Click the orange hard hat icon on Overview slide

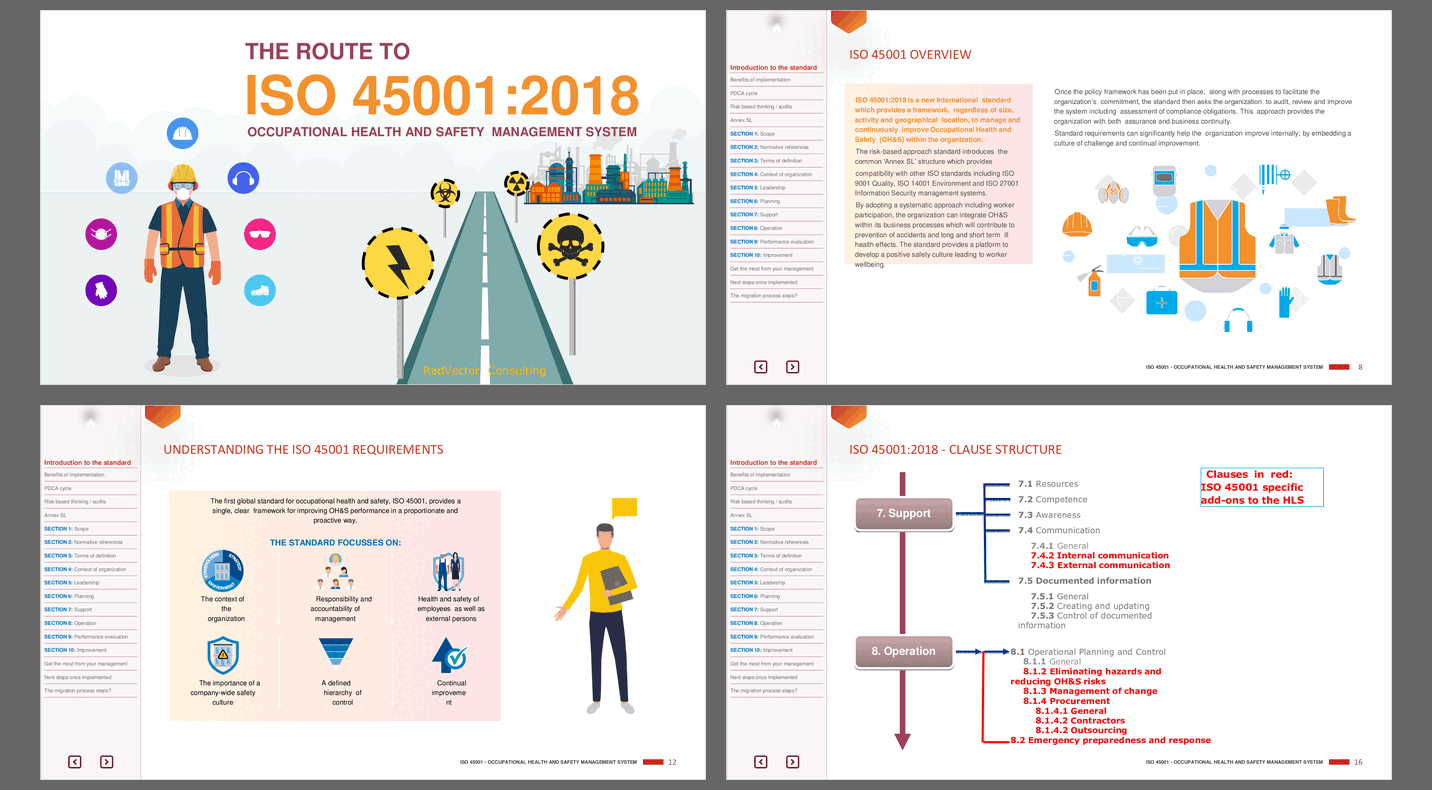(1077, 225)
